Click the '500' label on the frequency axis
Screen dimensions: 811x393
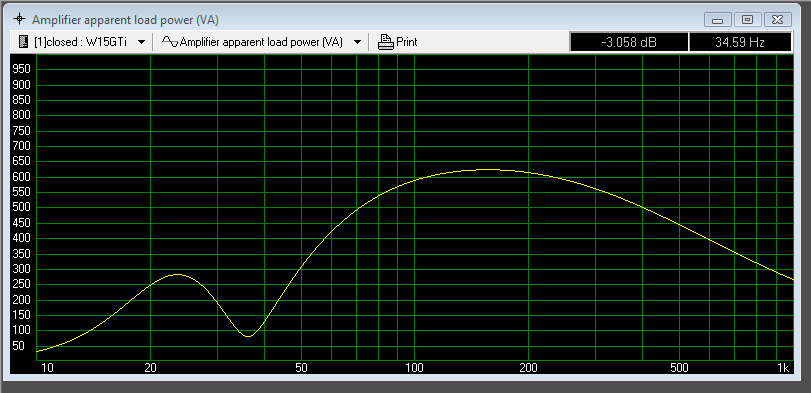[679, 368]
